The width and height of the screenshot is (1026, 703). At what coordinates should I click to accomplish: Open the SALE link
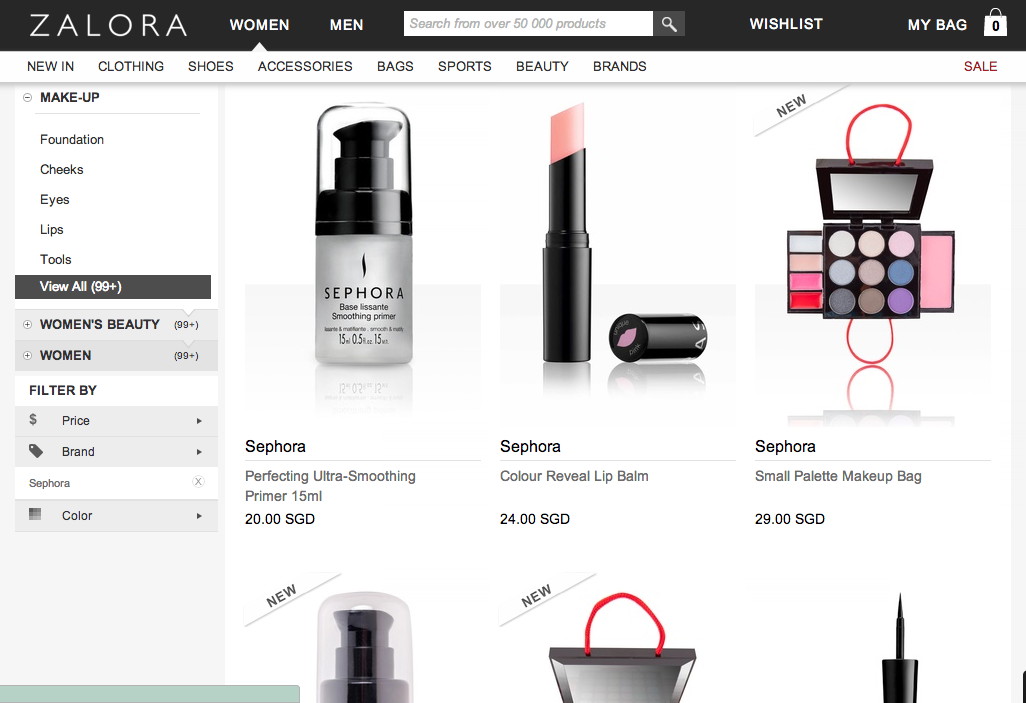980,66
